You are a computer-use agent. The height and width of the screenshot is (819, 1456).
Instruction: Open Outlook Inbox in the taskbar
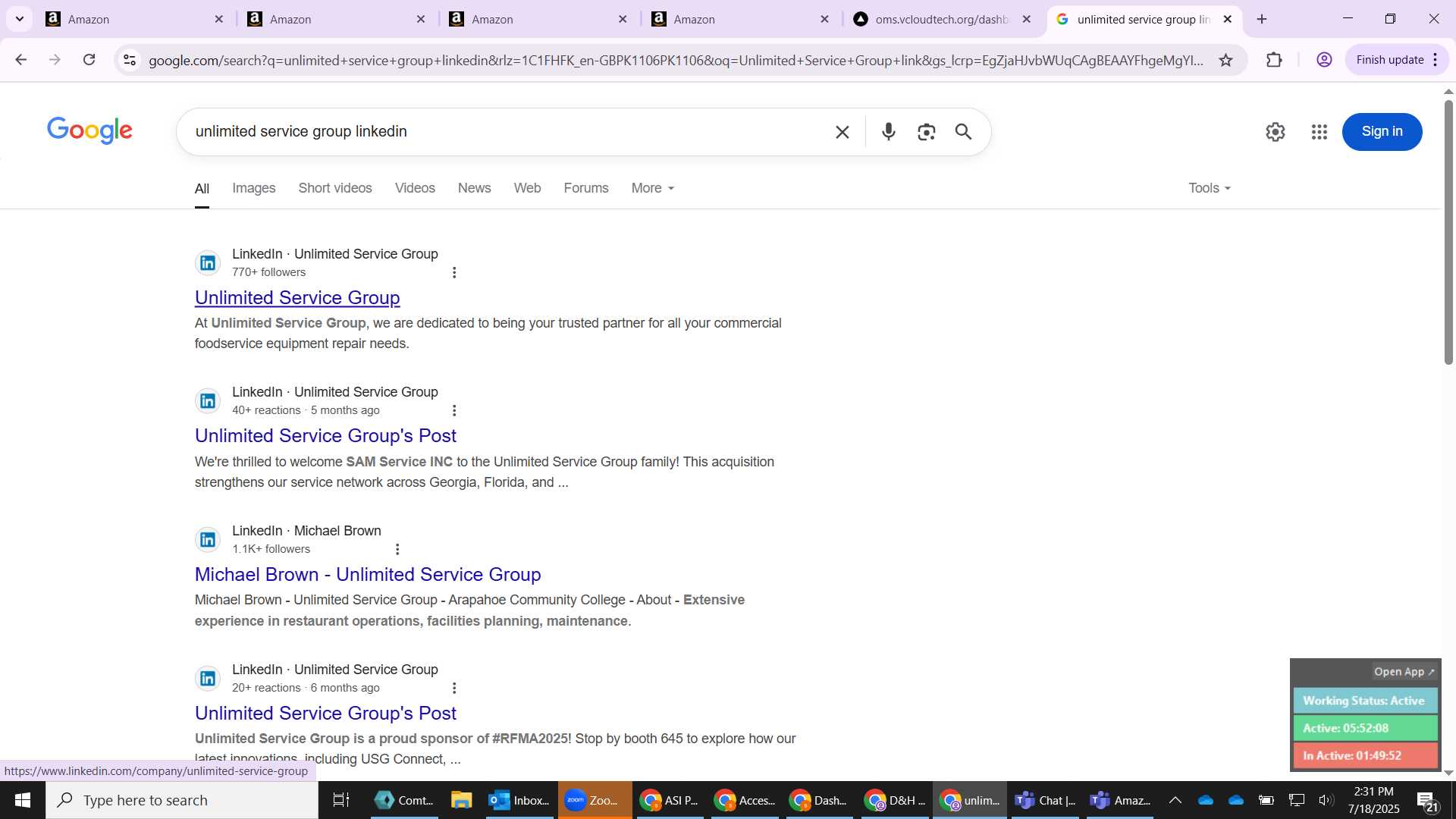point(519,800)
